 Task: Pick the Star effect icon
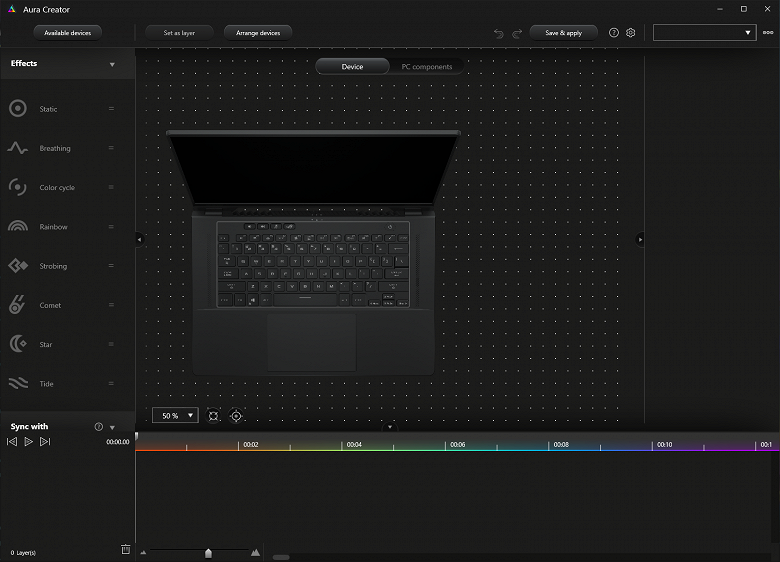coord(18,344)
